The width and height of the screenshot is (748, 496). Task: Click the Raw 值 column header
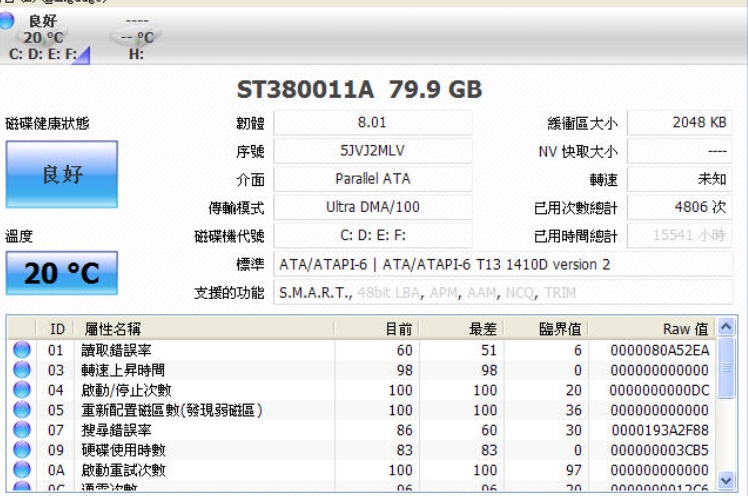click(652, 329)
